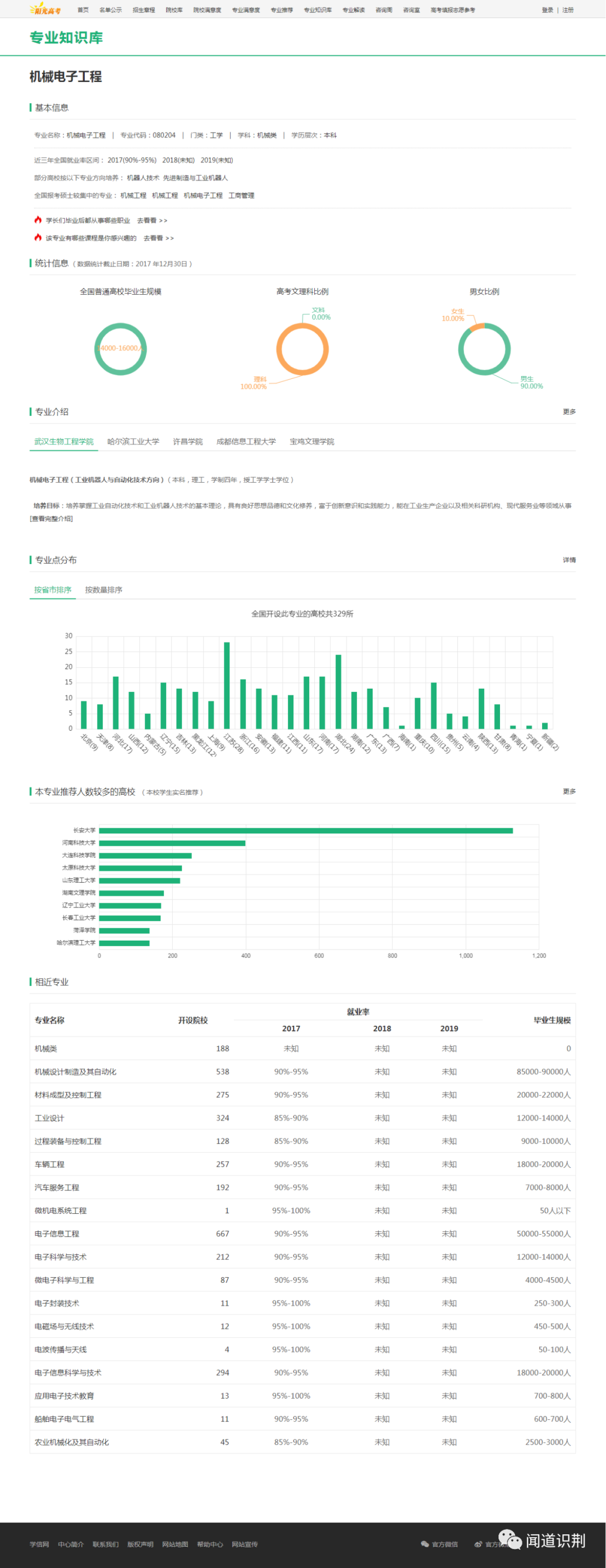Click the orange 女生 arc in 男女比例
606x1568 pixels.
[477, 327]
